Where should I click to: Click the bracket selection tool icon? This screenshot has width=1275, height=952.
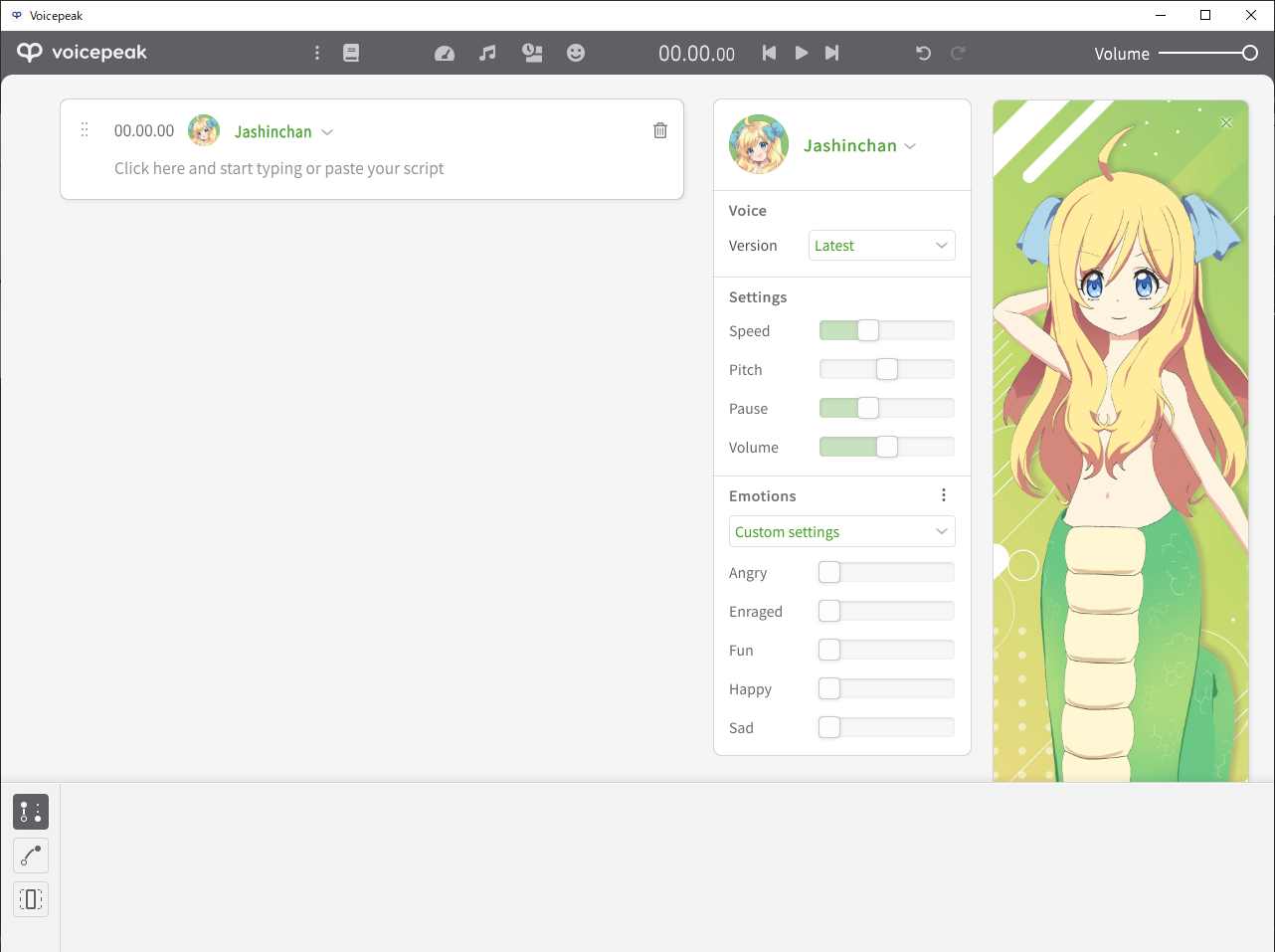point(31,899)
